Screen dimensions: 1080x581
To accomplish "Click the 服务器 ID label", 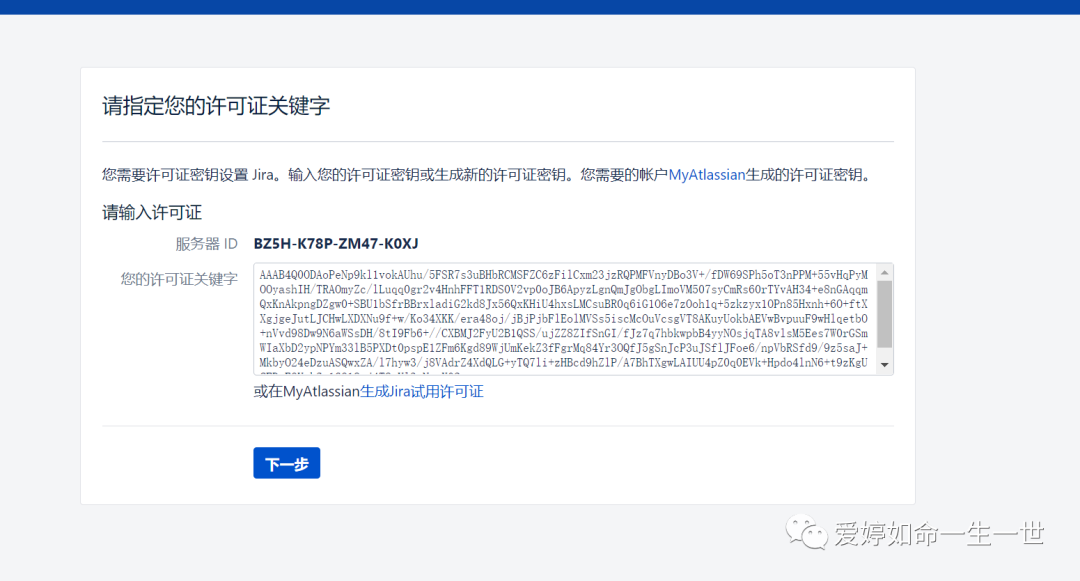I will 206,244.
